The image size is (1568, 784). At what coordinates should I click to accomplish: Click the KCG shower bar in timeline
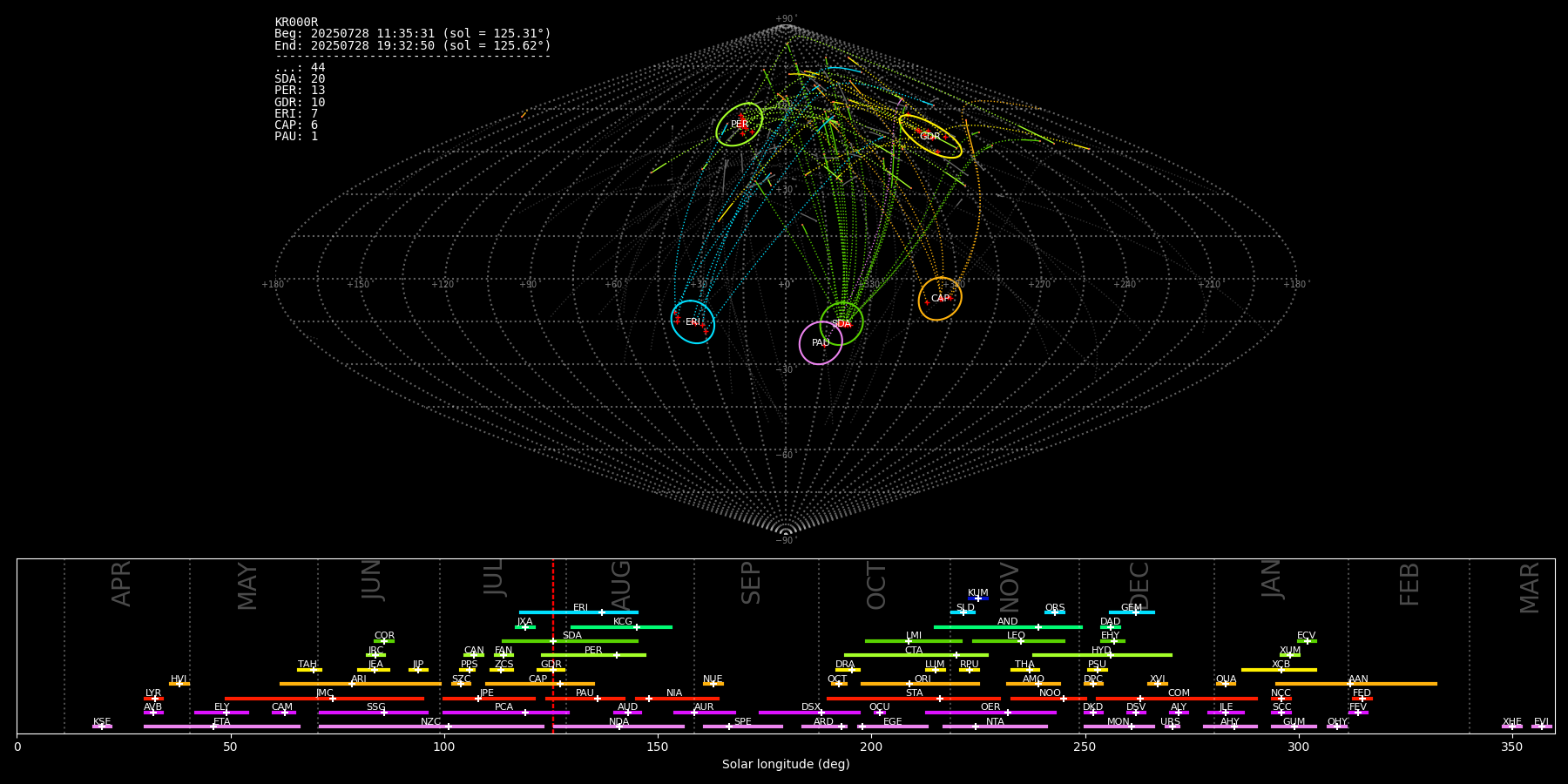pos(621,626)
